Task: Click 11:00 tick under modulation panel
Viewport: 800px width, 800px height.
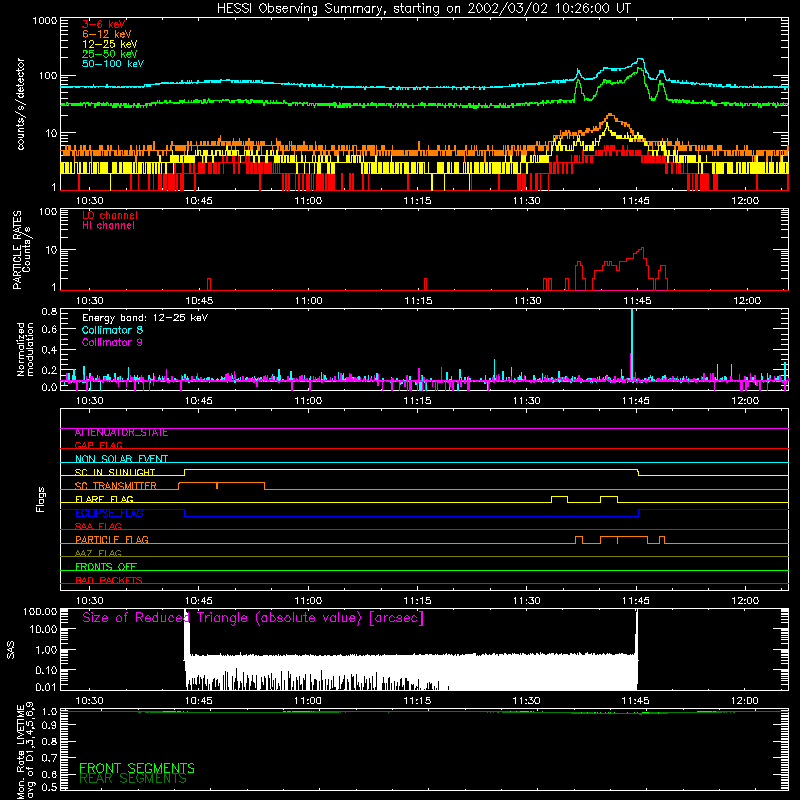Action: (x=308, y=401)
